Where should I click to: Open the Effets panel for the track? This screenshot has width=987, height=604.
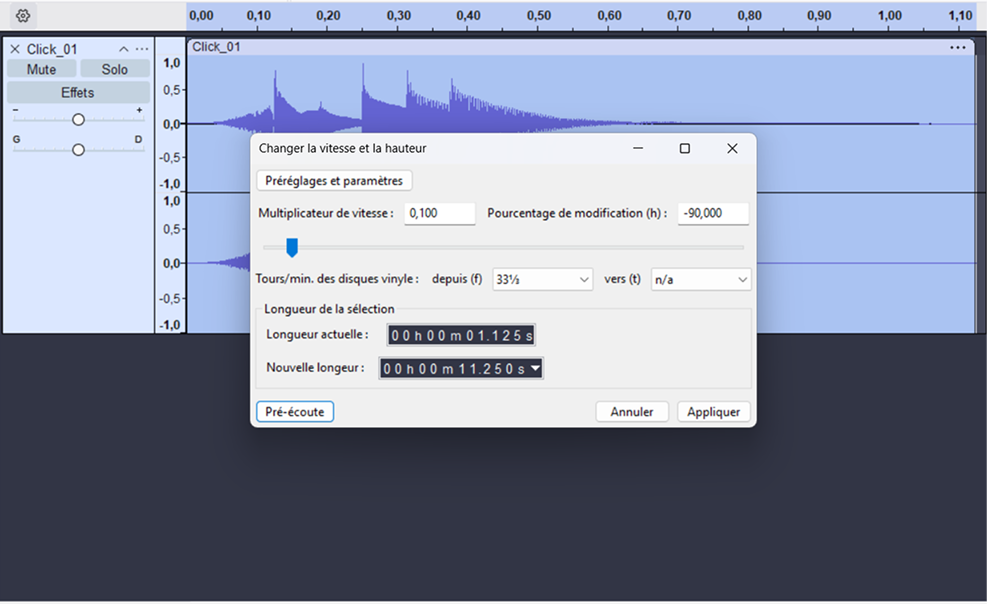coord(77,92)
